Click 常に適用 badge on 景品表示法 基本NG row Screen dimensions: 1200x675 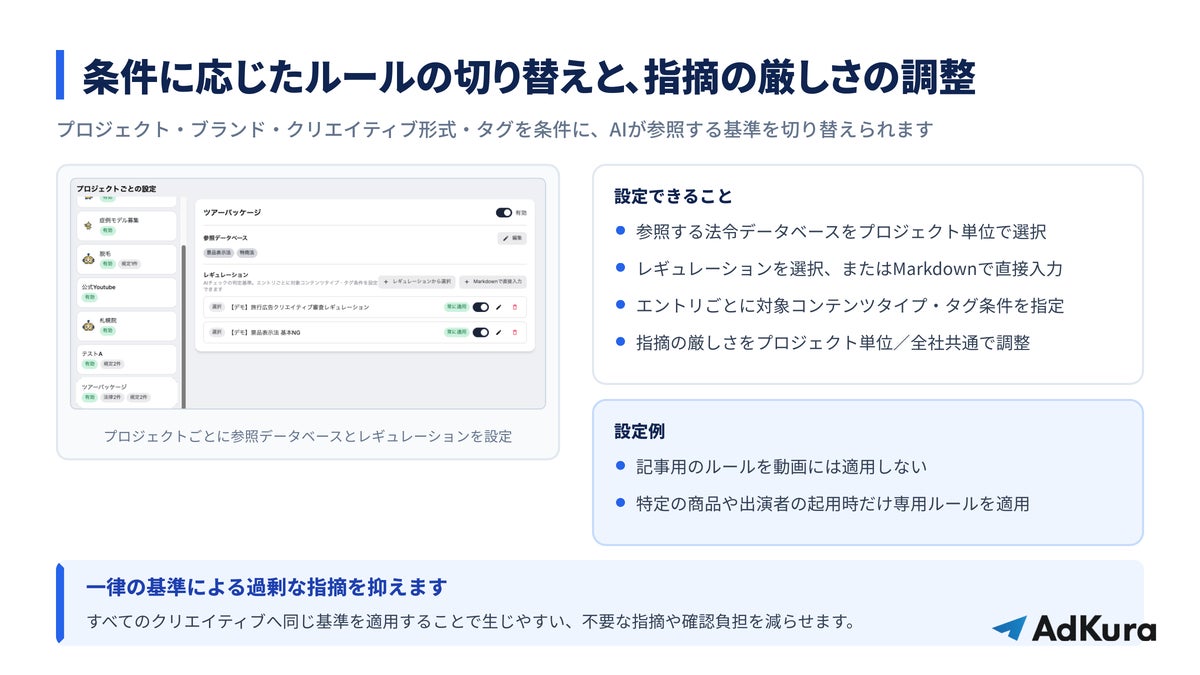point(457,332)
